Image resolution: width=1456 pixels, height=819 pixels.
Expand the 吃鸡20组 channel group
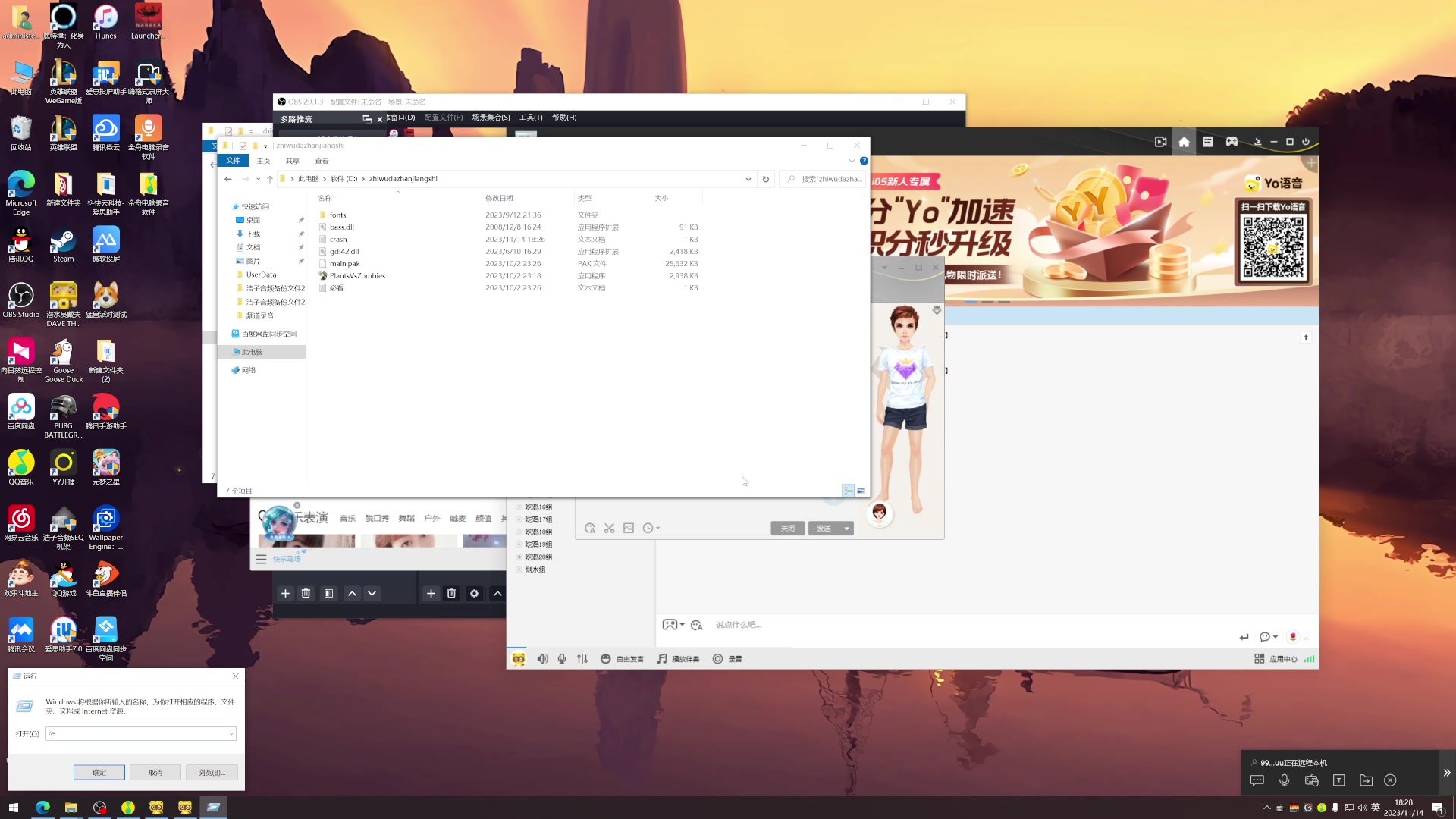pyautogui.click(x=519, y=557)
